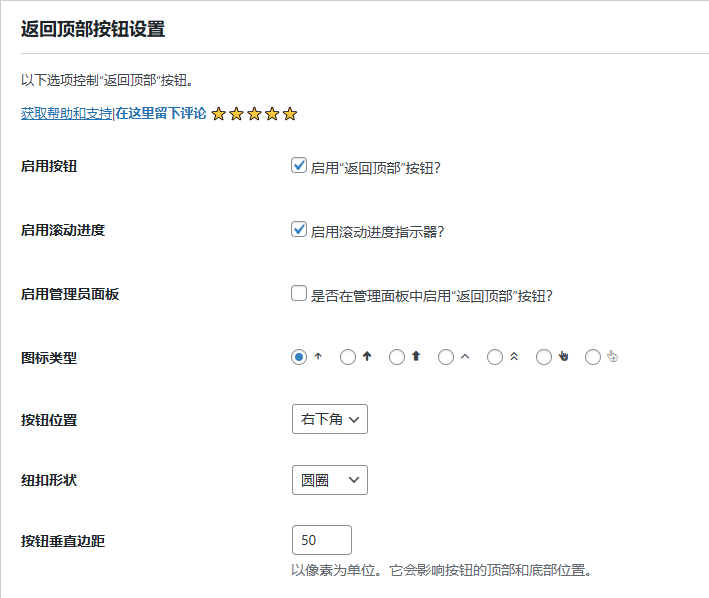Click the third gold rating star
Viewport: 709px width, 598px height.
[254, 114]
